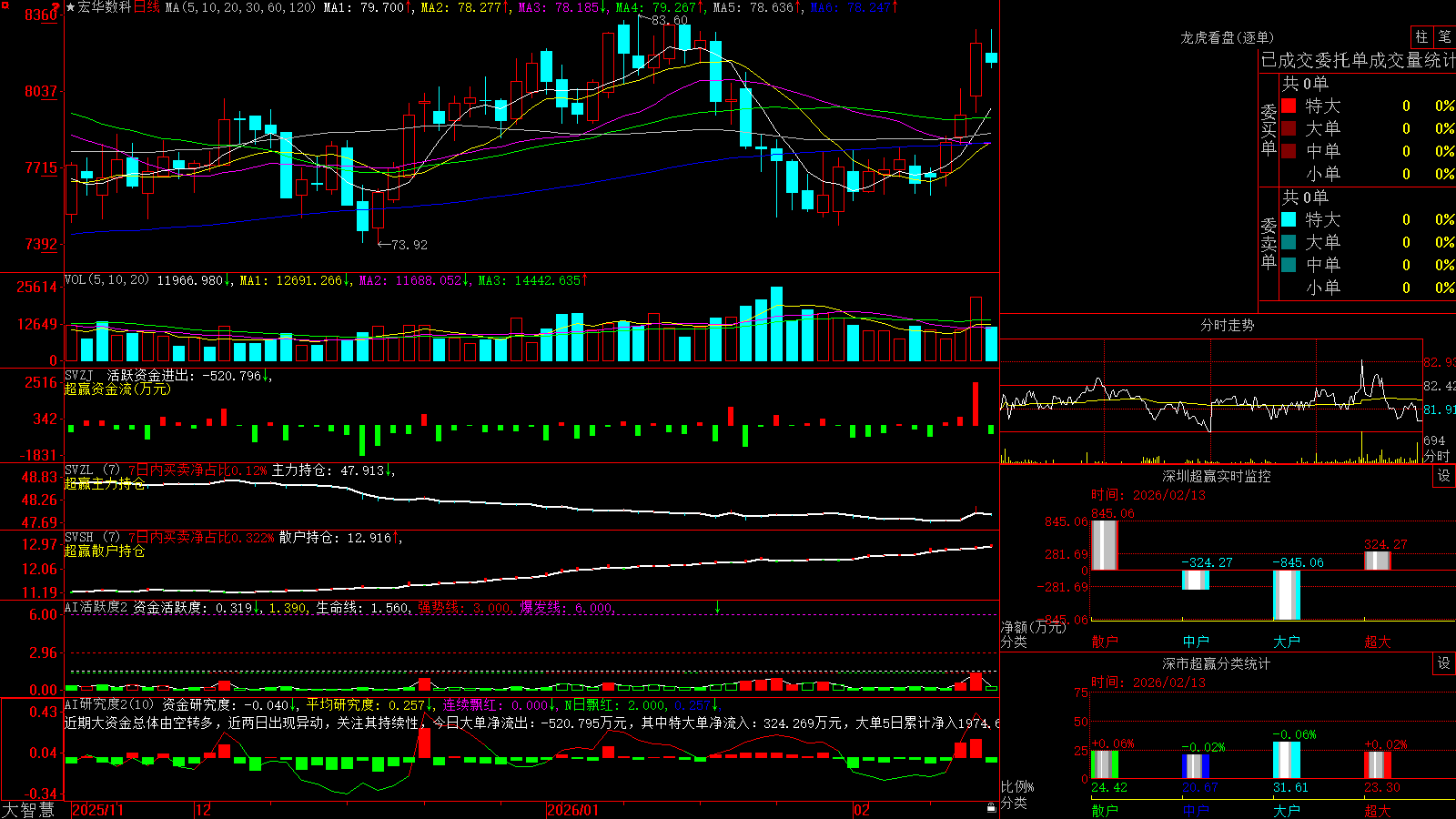The height and width of the screenshot is (819, 1456).
Task: Open settings 设 for 深圳超赢实时监控
Action: [x=1444, y=476]
